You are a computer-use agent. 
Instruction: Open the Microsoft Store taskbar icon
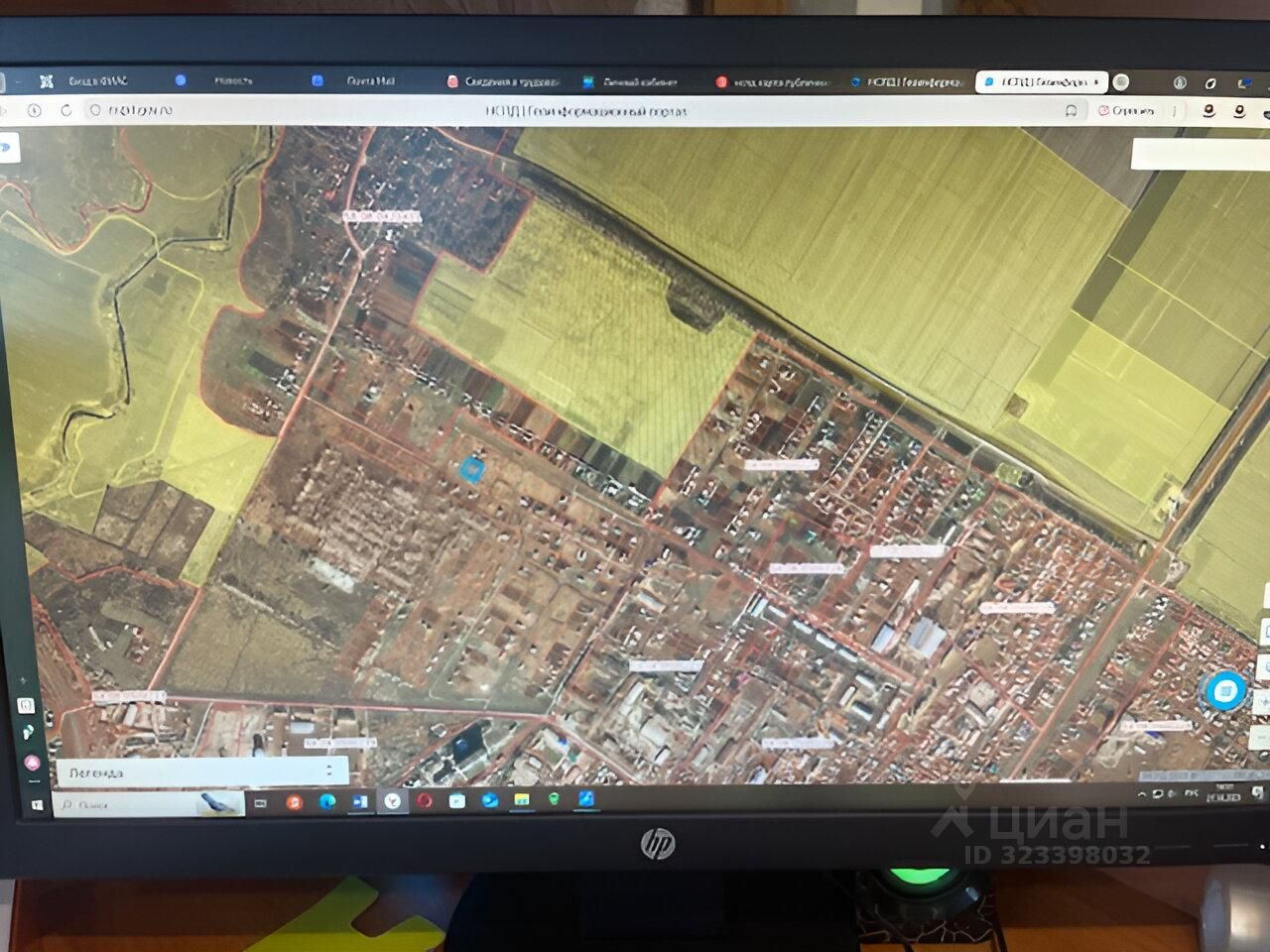pos(457,800)
